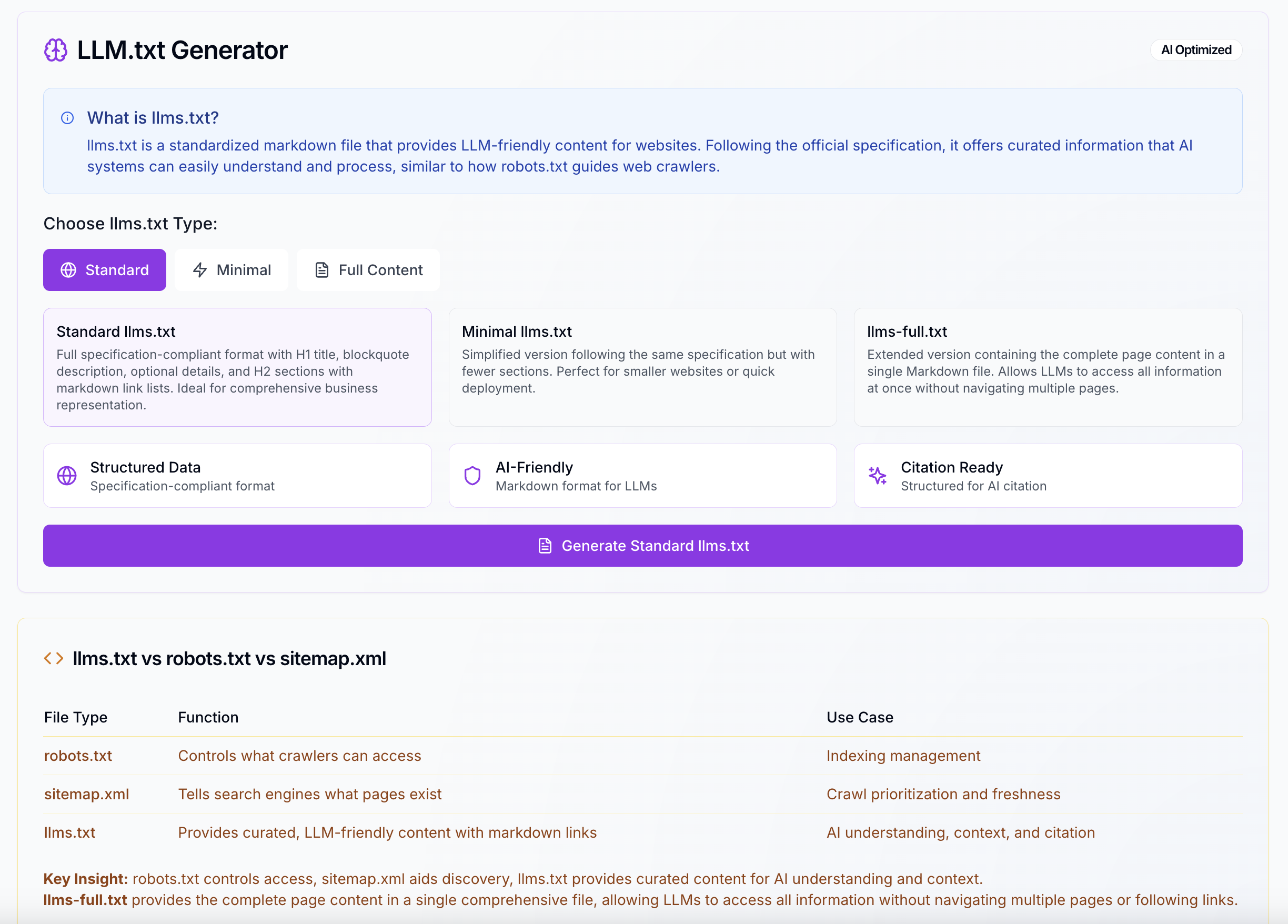Click the file icon inside the Generate button
Viewport: 1288px width, 924px height.
click(545, 546)
